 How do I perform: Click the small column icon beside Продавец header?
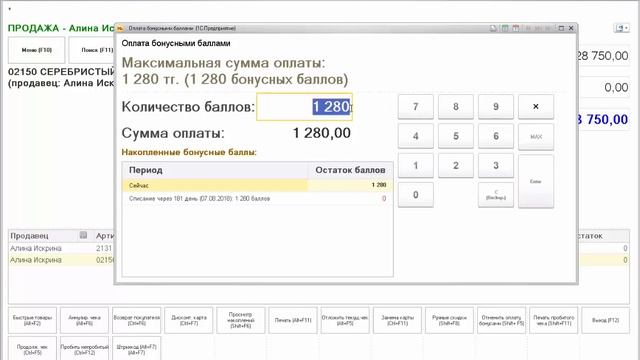point(83,235)
